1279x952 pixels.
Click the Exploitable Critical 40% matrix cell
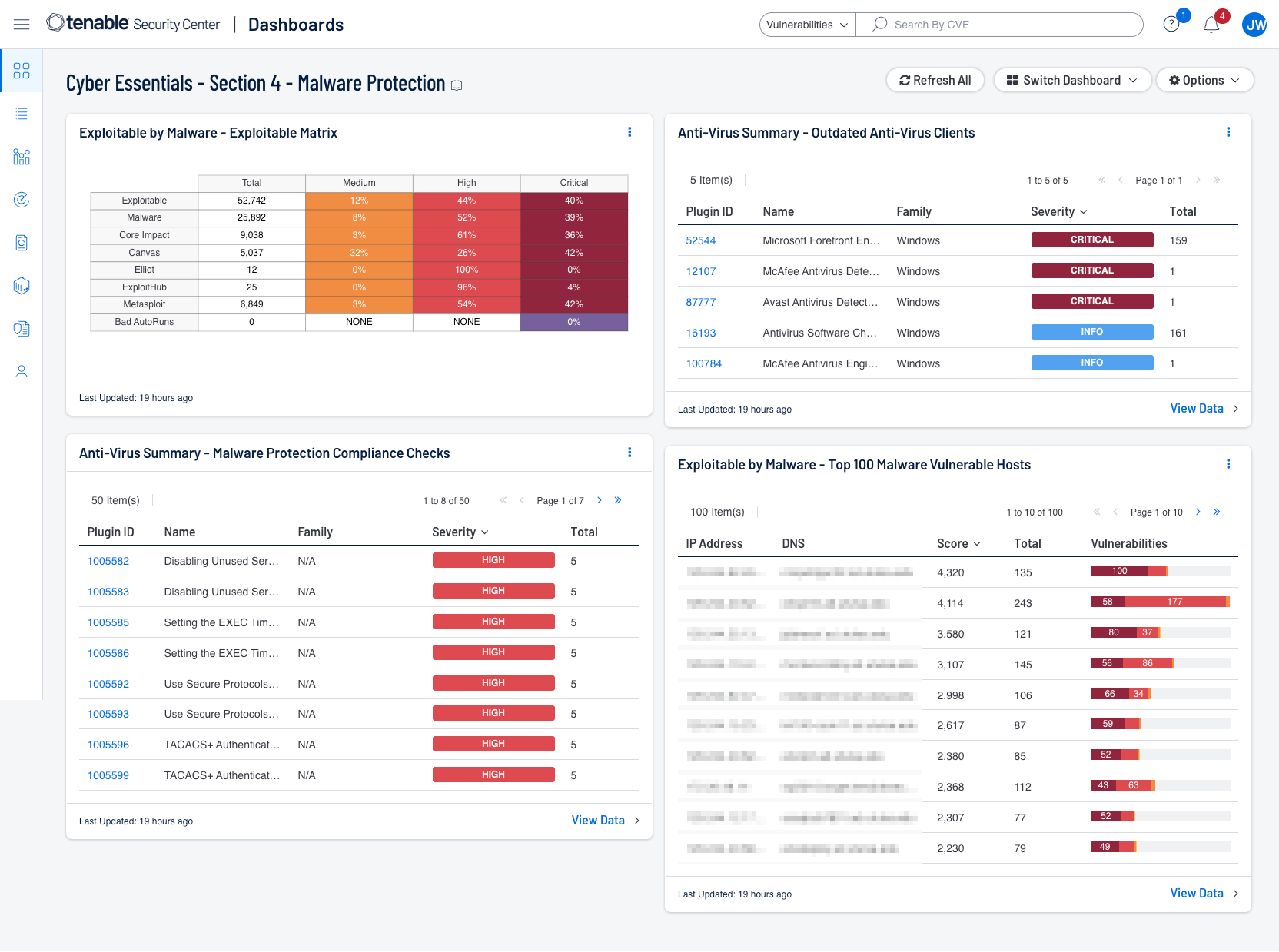pyautogui.click(x=573, y=201)
